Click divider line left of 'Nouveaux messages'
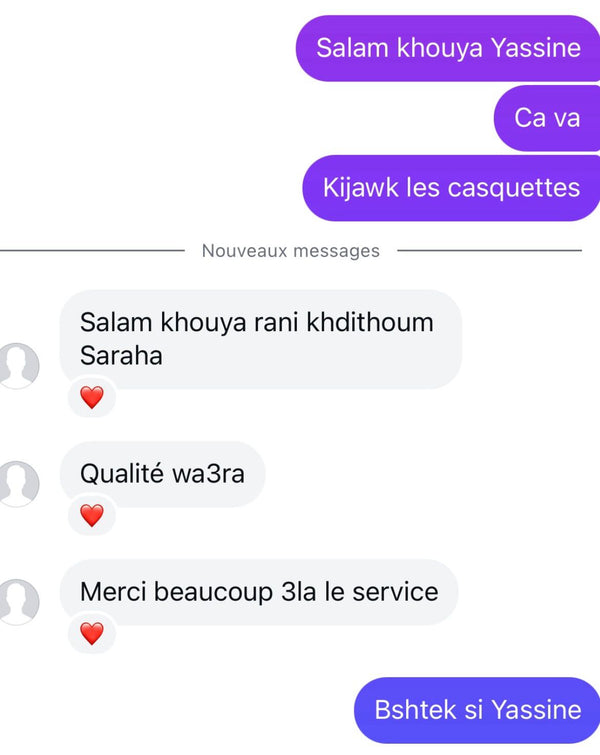The image size is (600, 755). (92, 250)
